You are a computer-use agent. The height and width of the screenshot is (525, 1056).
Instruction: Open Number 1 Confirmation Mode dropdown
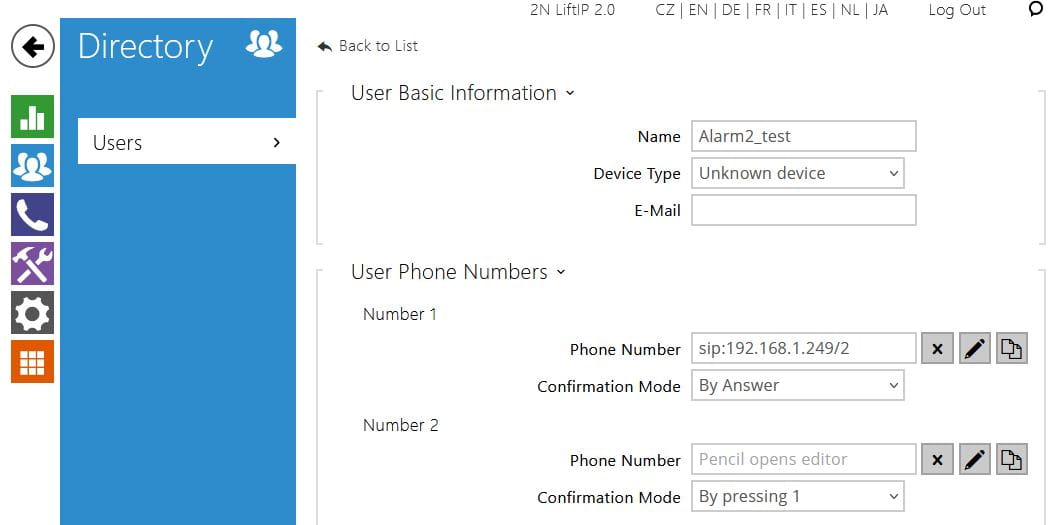797,386
